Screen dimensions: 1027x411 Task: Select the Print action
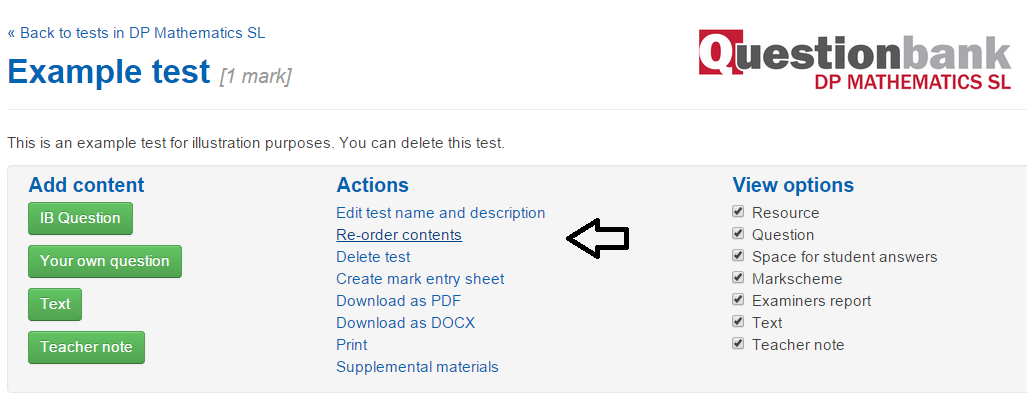point(352,345)
